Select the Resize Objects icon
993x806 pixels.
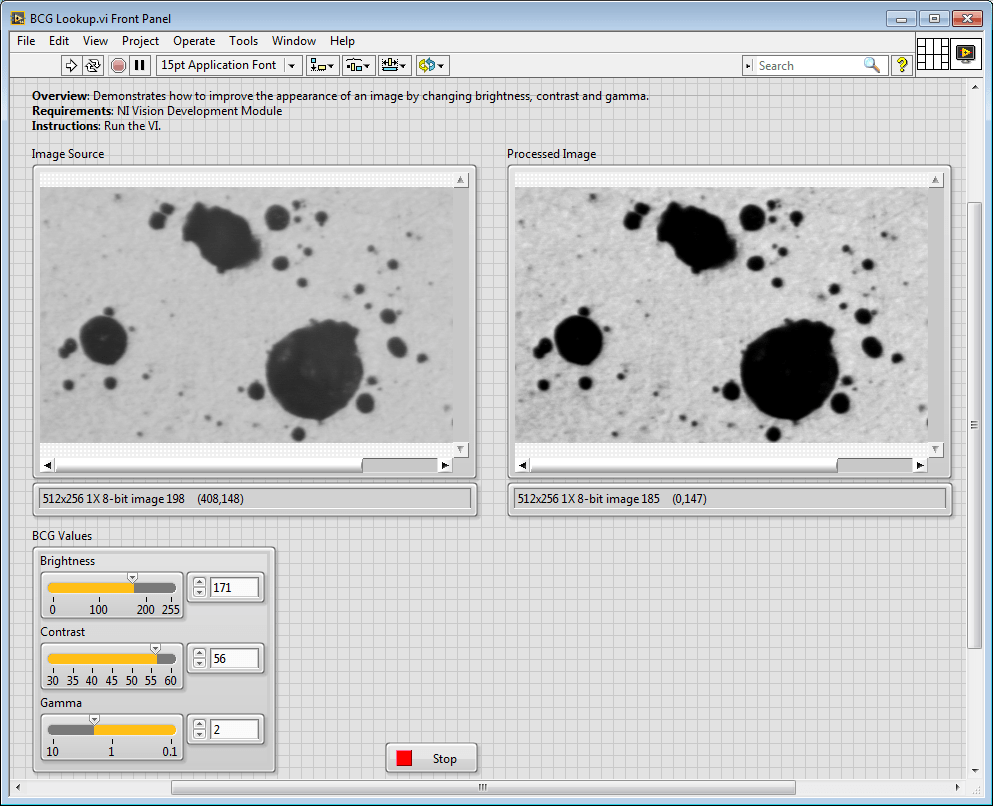point(391,65)
